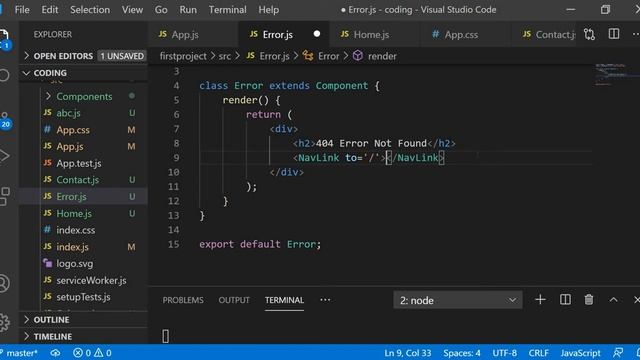
Task: Click unsaved dot on Error.js tab
Action: click(317, 34)
